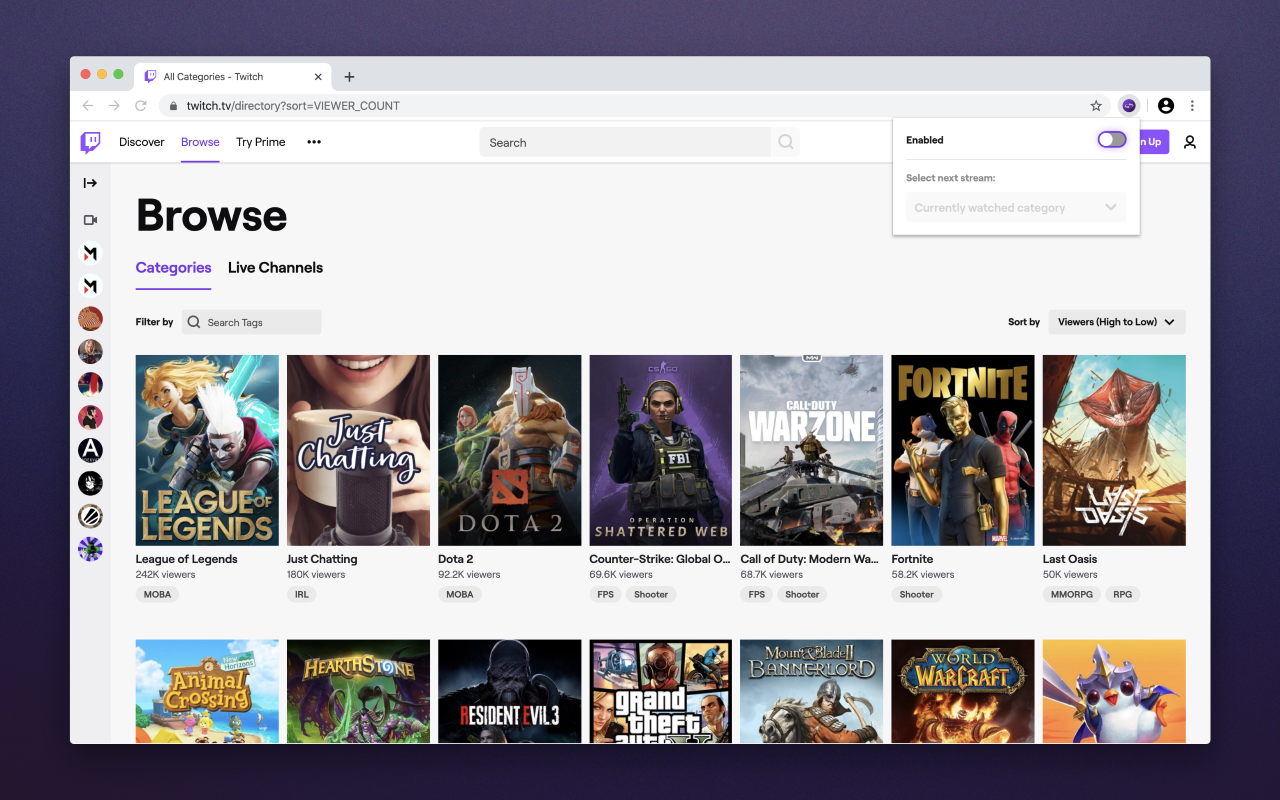Open the Grand Theft Auto cover thumbnail
The width and height of the screenshot is (1280, 800).
tap(660, 691)
